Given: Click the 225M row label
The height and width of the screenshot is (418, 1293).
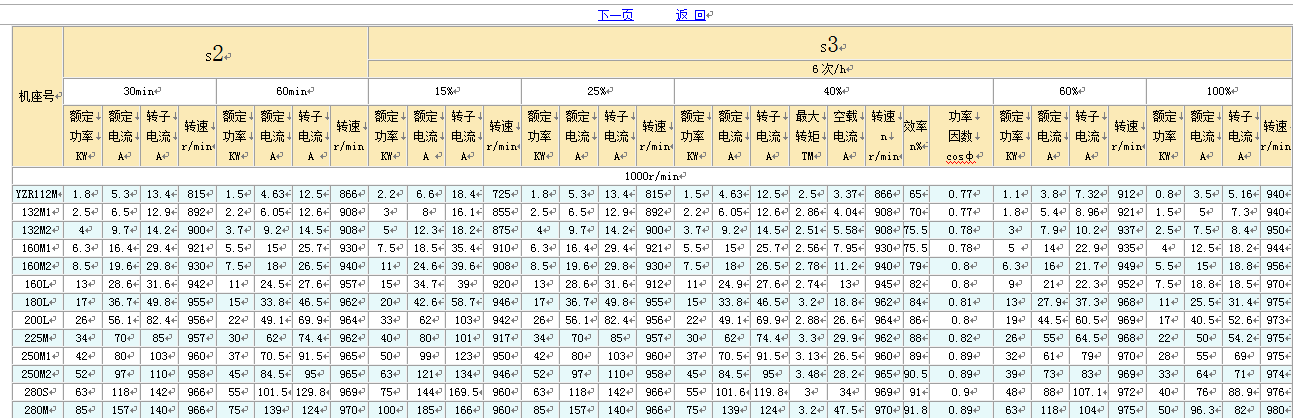Looking at the screenshot, I should click(38, 338).
